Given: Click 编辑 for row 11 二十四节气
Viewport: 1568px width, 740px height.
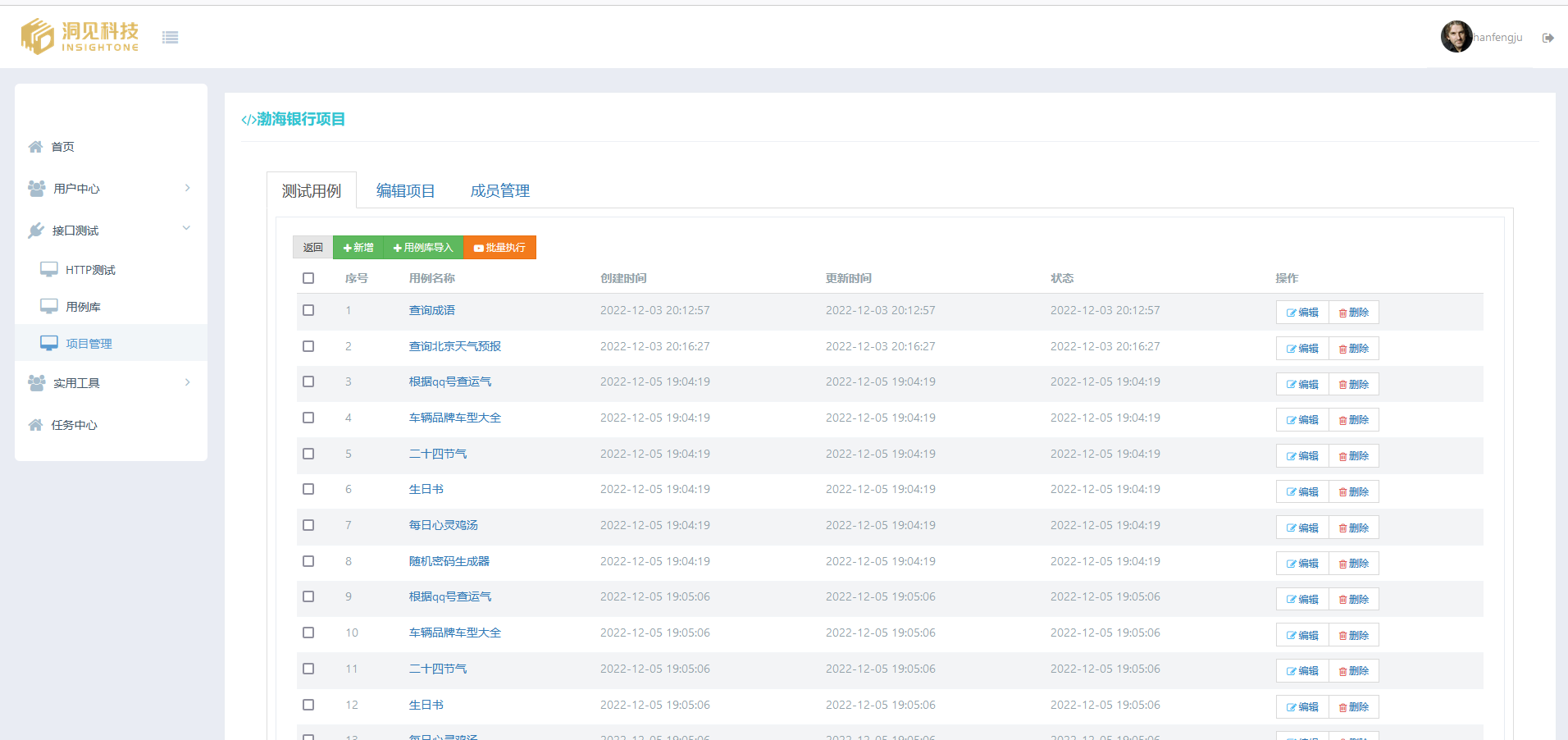Looking at the screenshot, I should 1302,671.
